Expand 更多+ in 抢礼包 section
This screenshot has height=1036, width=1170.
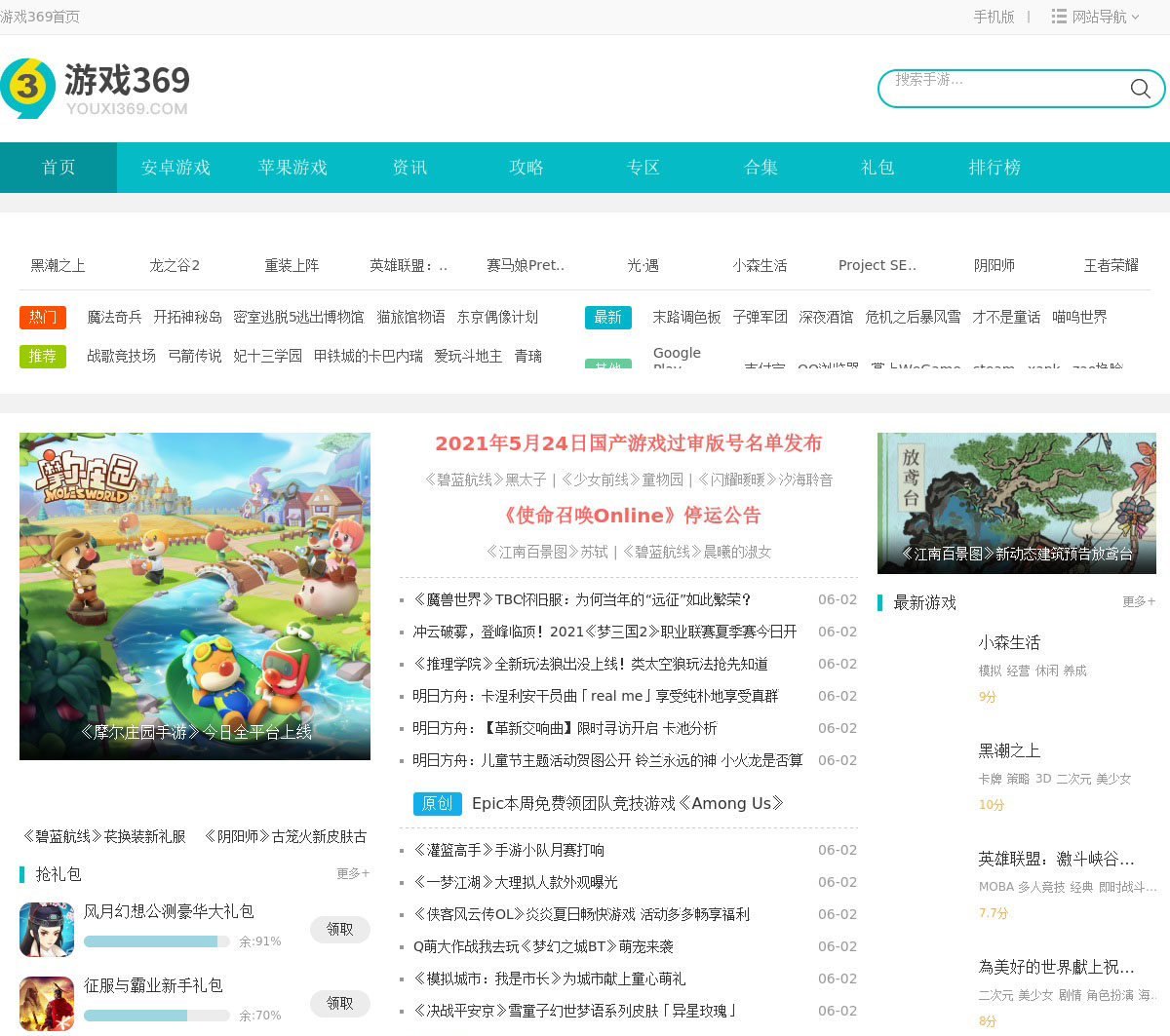(353, 873)
